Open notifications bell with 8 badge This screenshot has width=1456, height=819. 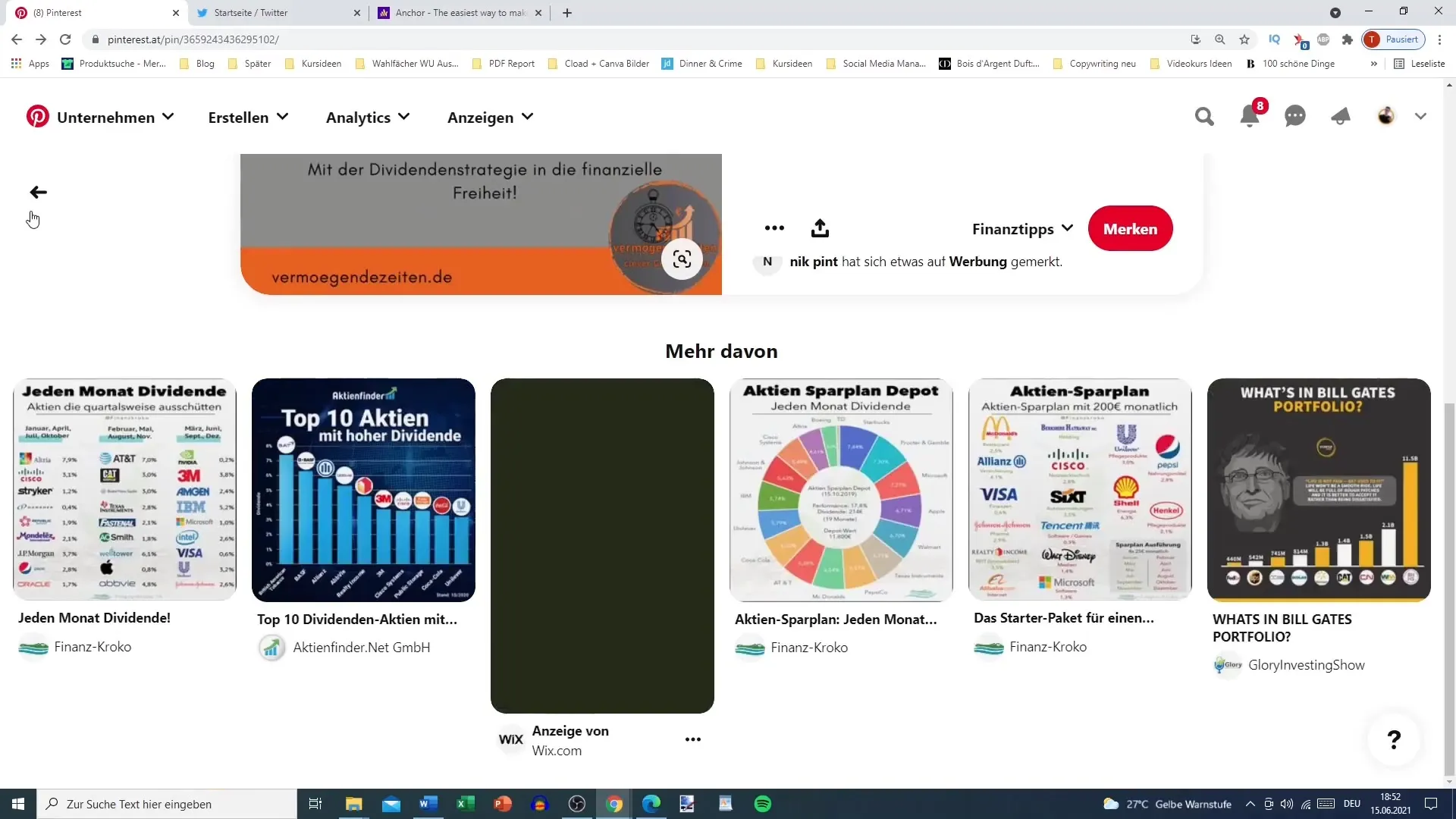(x=1250, y=115)
